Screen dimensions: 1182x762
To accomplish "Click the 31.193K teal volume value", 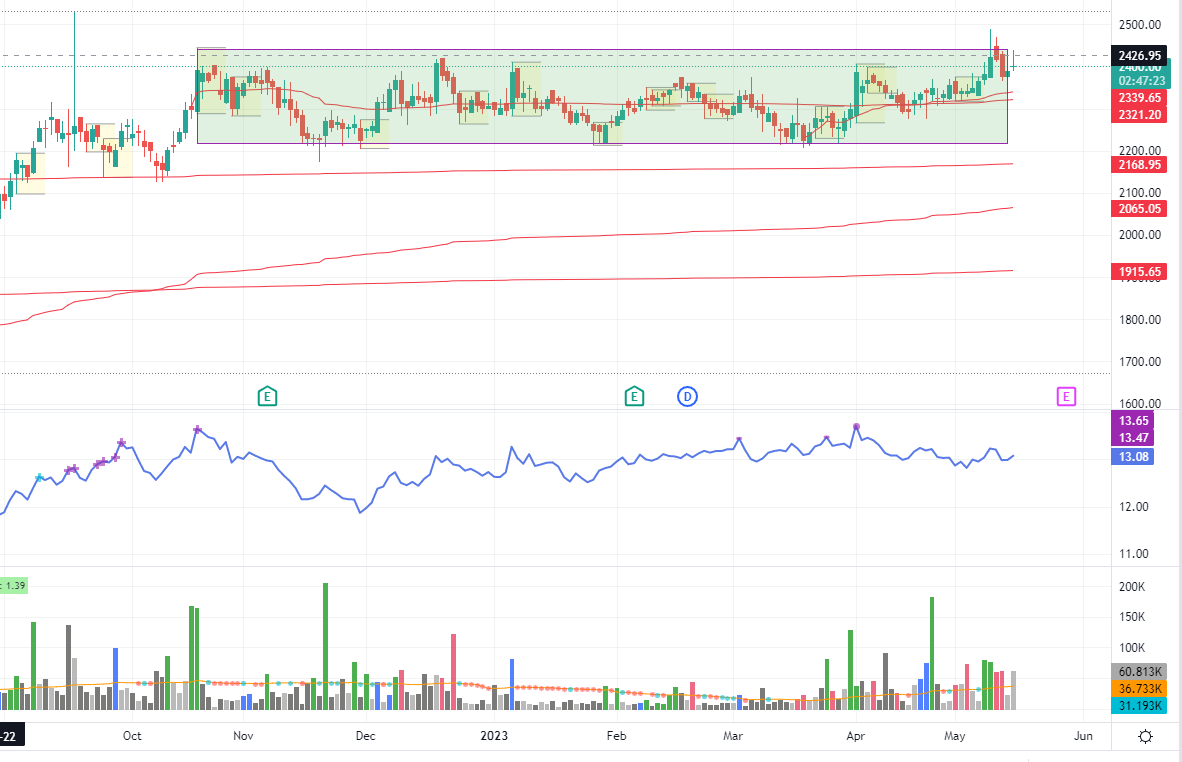I will [x=1139, y=705].
